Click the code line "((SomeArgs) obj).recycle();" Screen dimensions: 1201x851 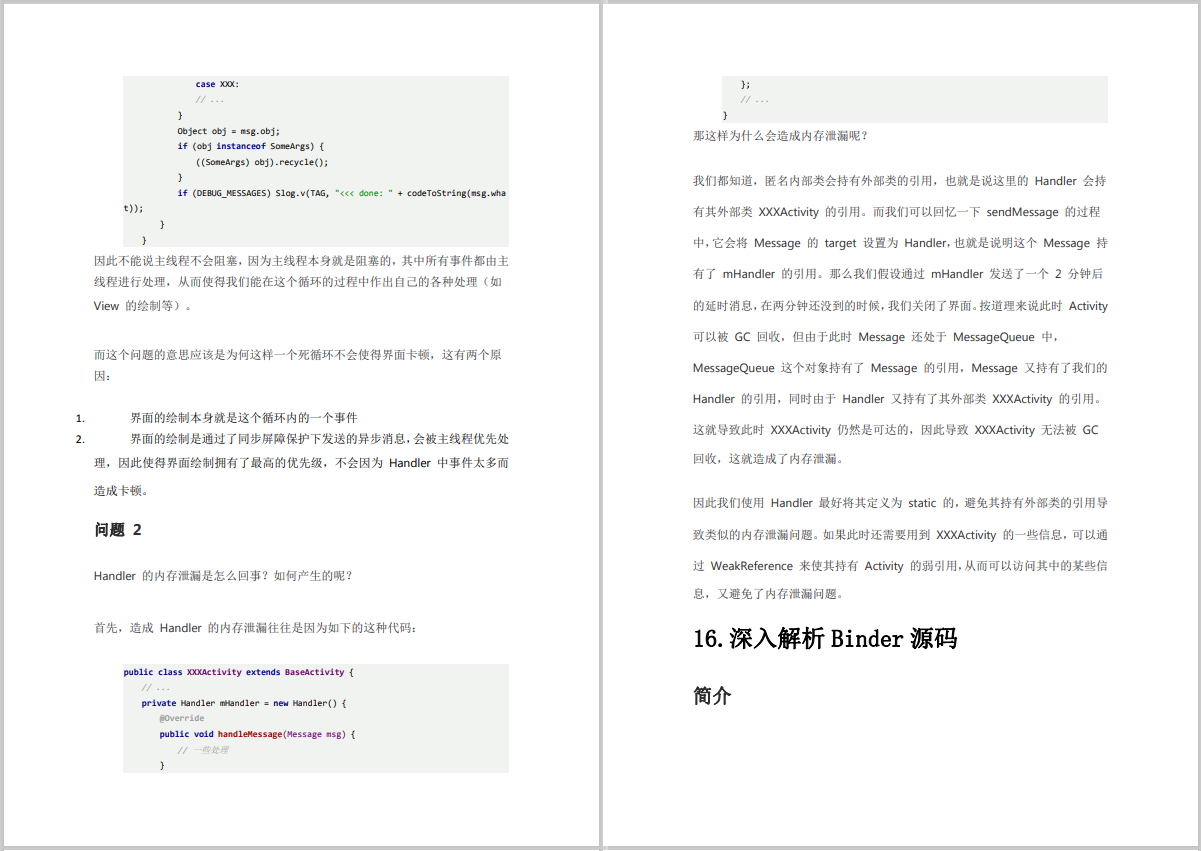coord(262,161)
